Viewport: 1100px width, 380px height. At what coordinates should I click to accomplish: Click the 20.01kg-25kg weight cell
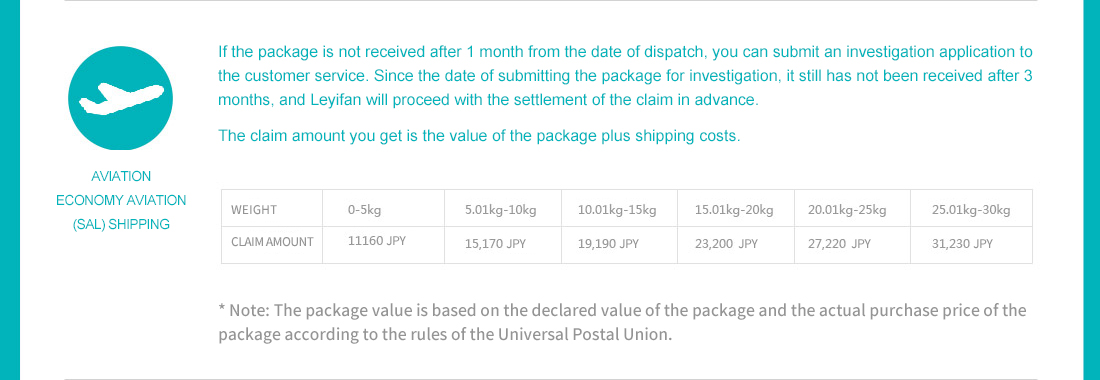pyautogui.click(x=852, y=208)
